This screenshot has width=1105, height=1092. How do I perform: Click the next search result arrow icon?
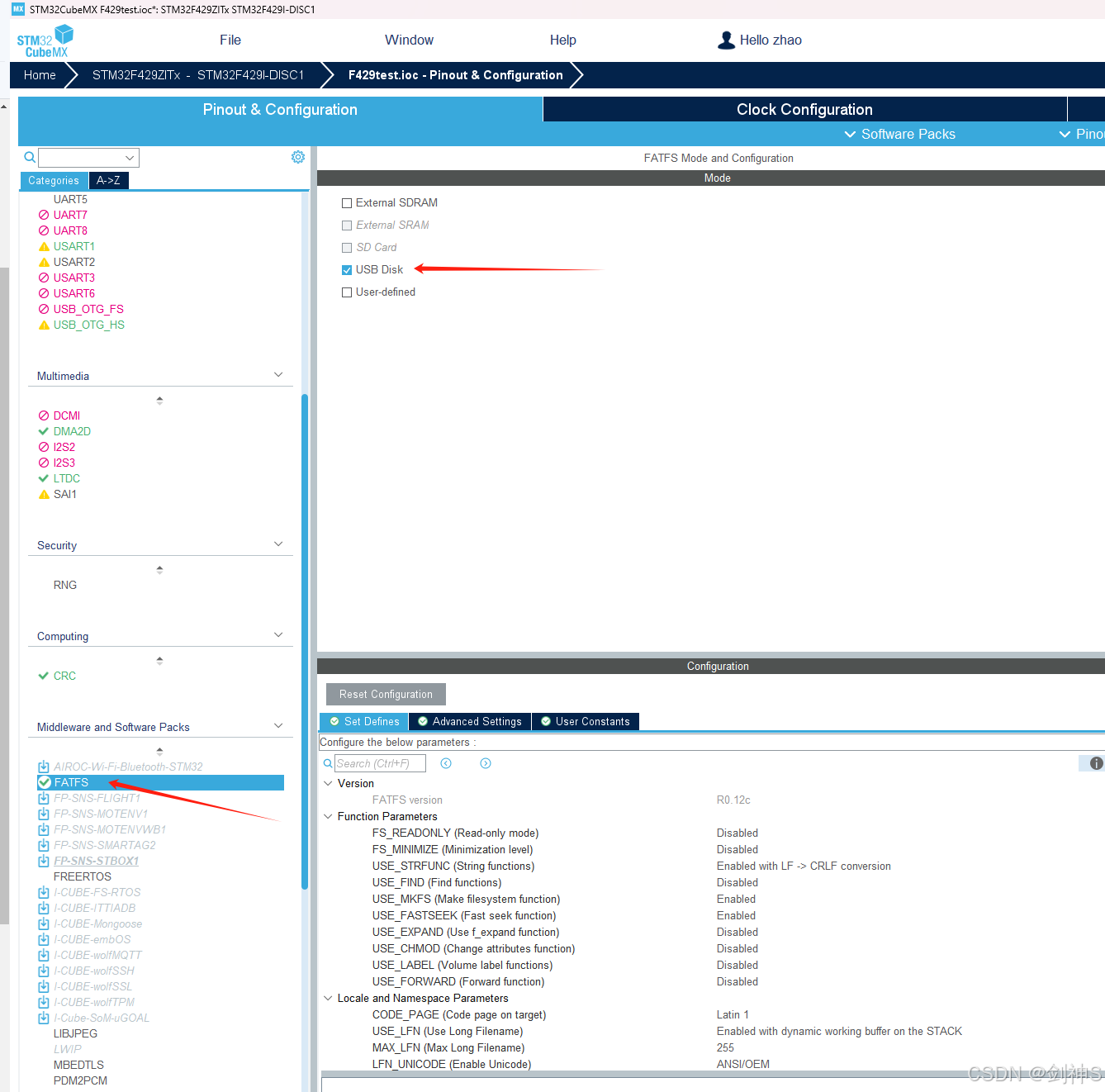[486, 763]
